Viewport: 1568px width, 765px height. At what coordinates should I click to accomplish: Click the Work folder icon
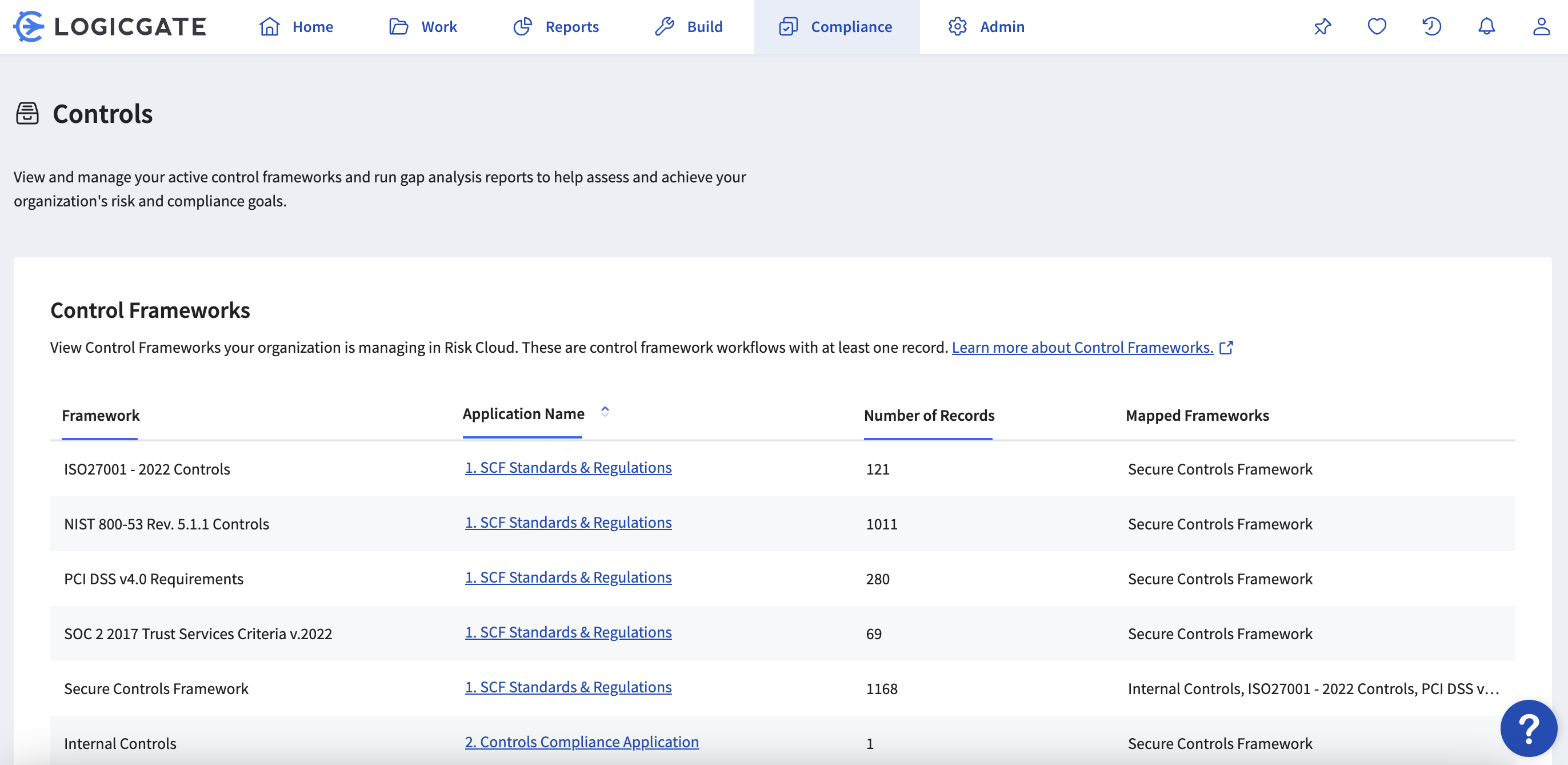pos(399,26)
